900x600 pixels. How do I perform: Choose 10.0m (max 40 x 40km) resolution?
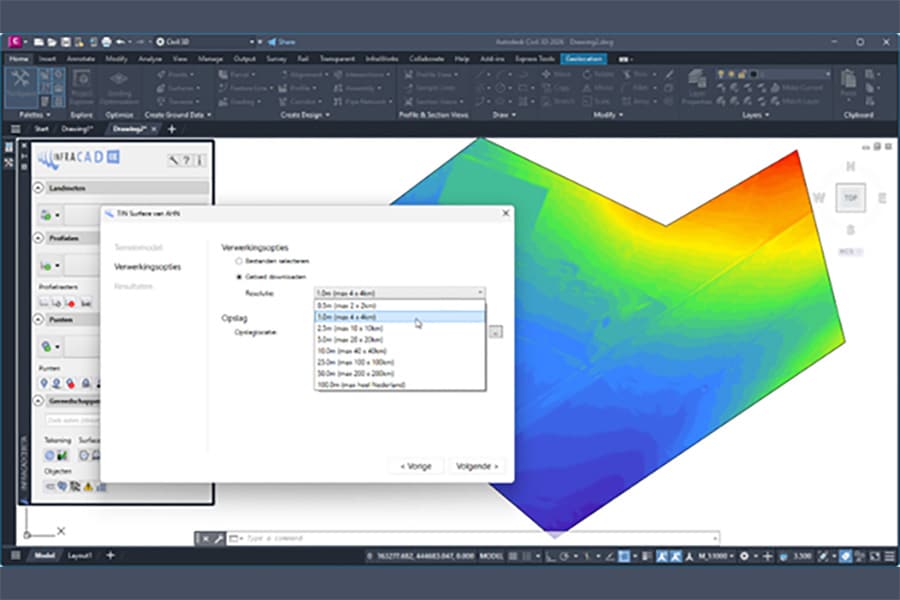pyautogui.click(x=399, y=351)
